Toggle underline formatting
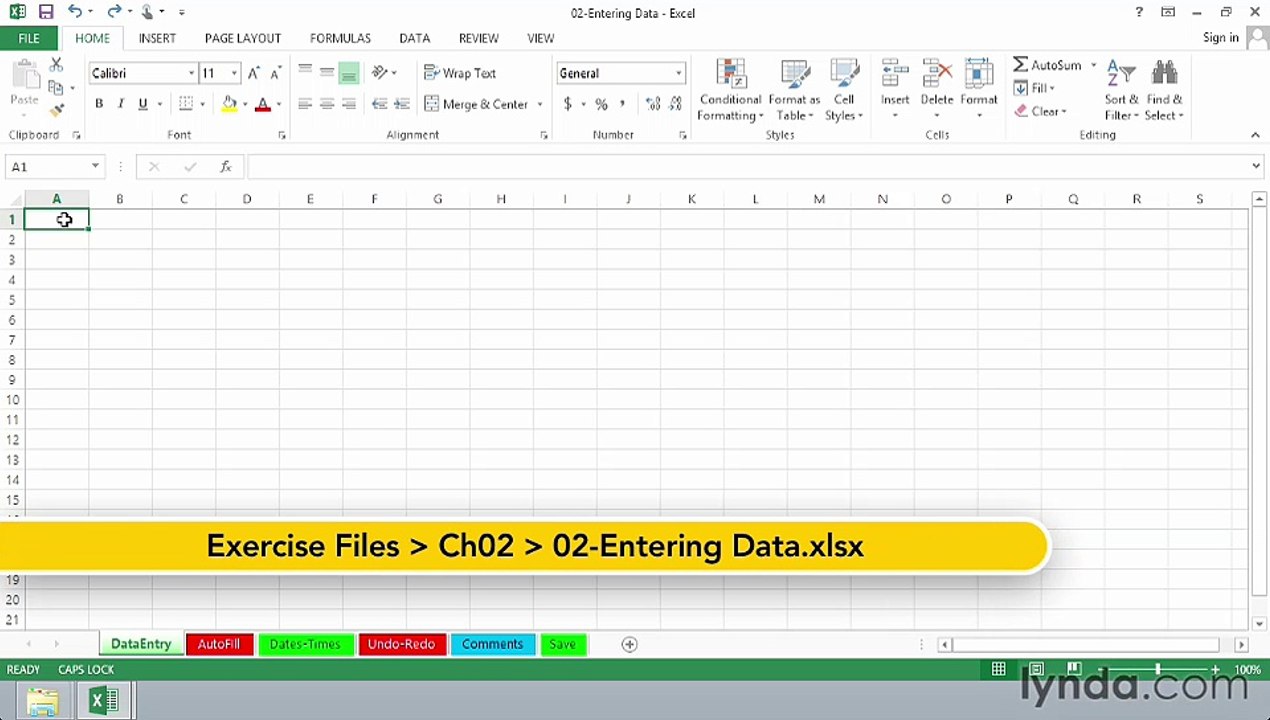The height and width of the screenshot is (720, 1270). pos(143,104)
